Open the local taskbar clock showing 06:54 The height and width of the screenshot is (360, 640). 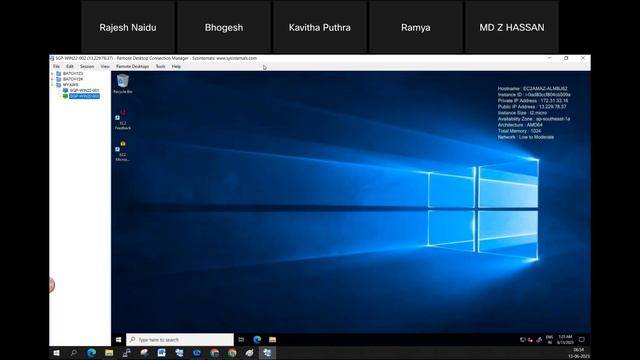point(578,353)
